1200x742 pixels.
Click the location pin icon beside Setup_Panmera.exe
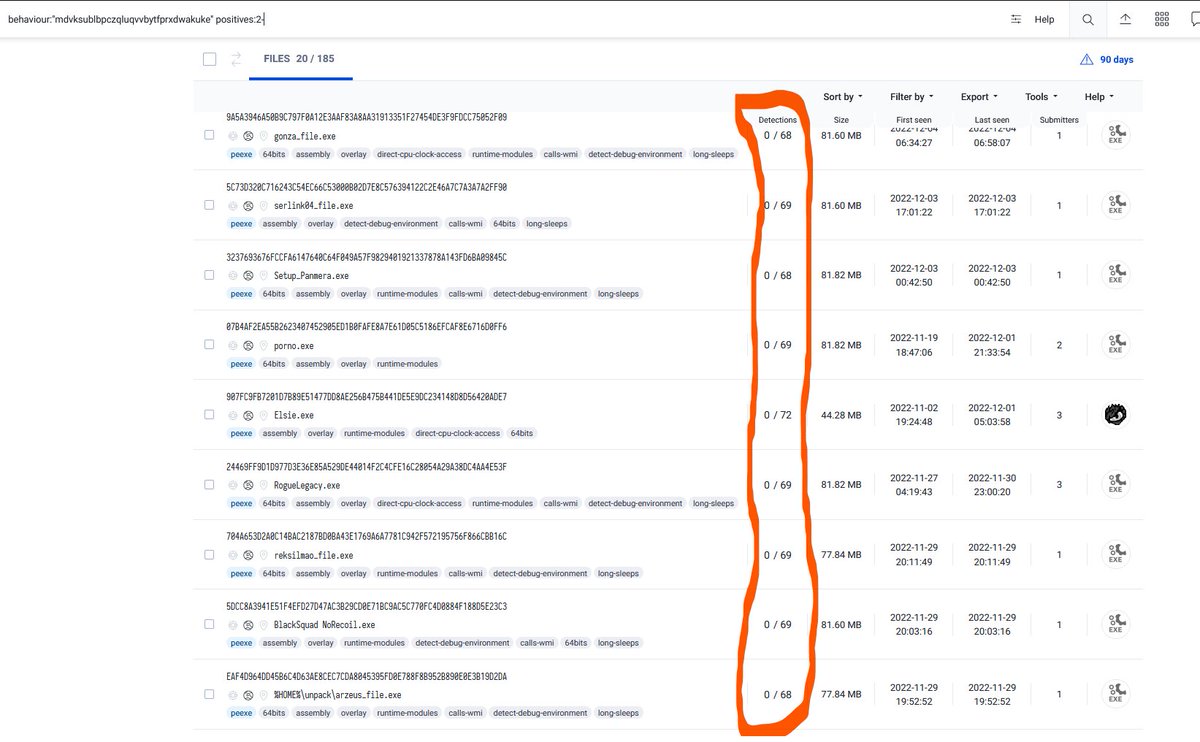pos(263,275)
